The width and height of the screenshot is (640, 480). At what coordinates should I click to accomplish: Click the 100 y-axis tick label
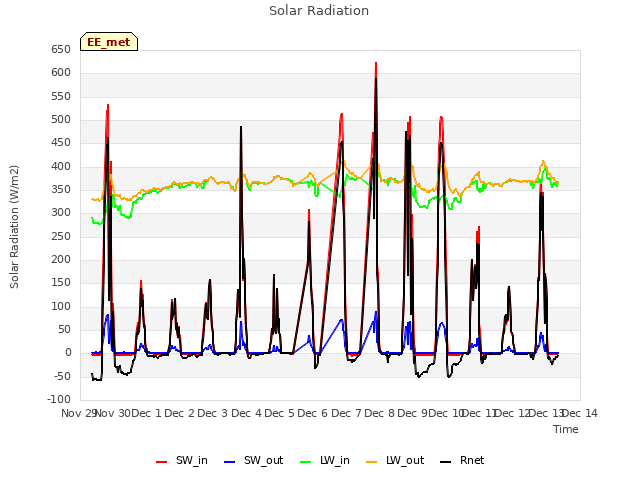point(61,307)
